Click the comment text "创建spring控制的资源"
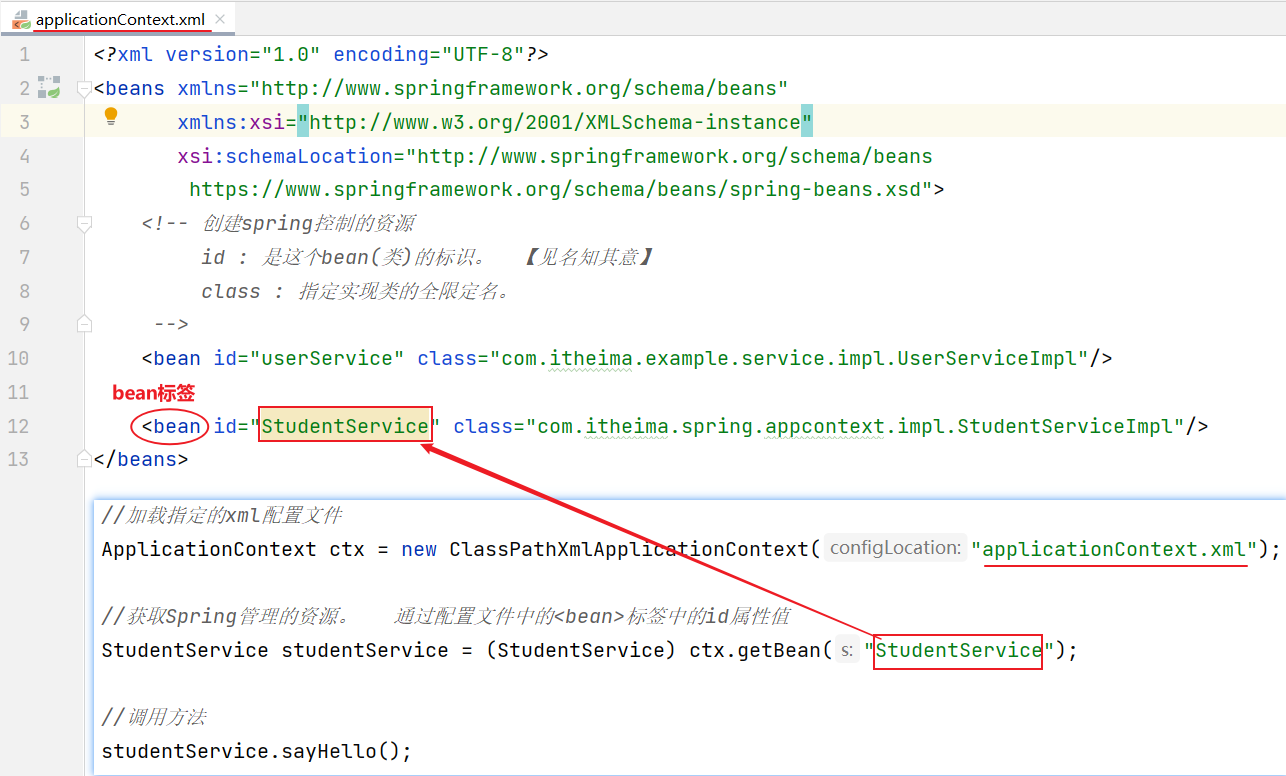The image size is (1286, 776). point(309,223)
